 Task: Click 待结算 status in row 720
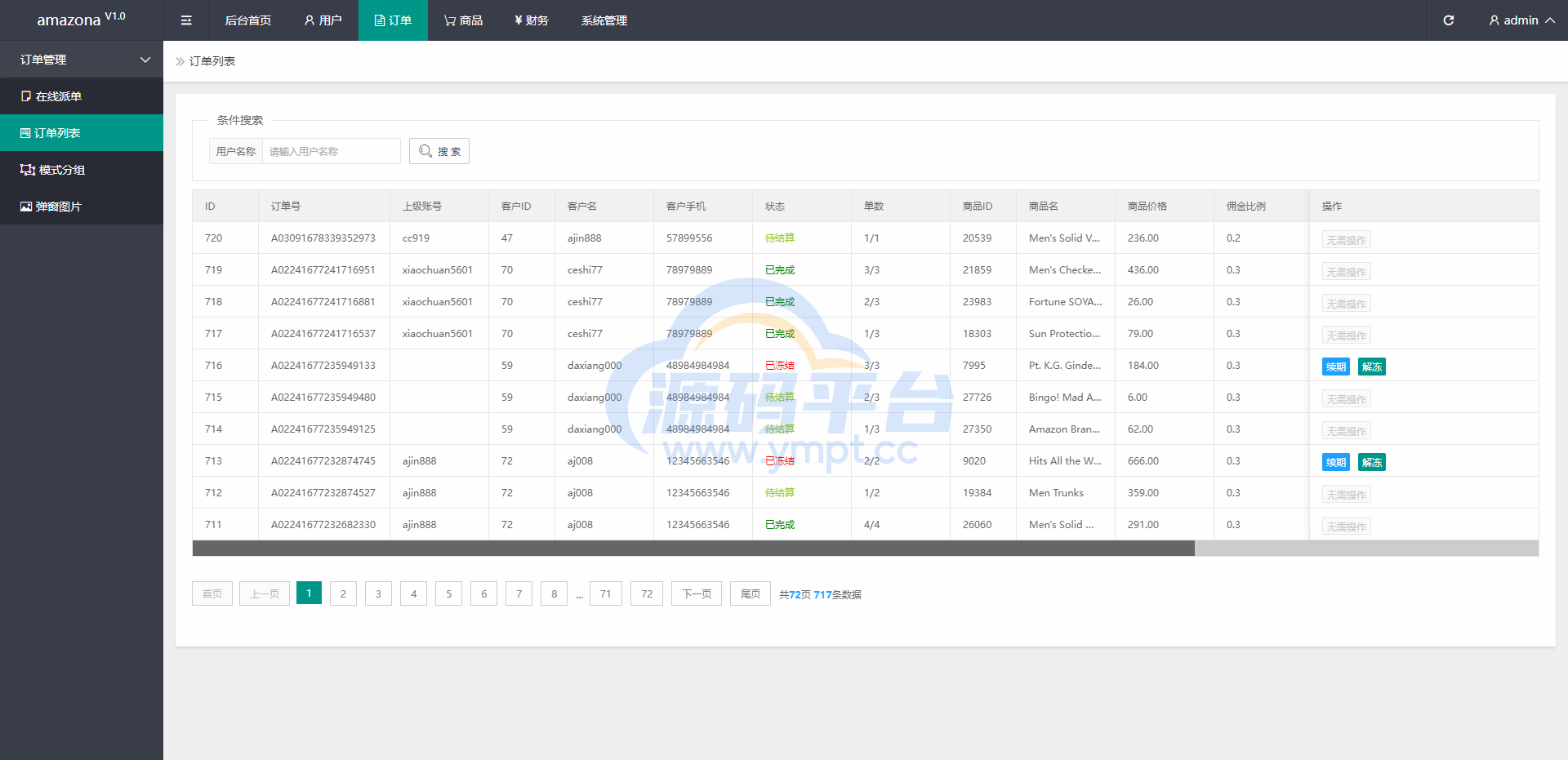click(780, 238)
